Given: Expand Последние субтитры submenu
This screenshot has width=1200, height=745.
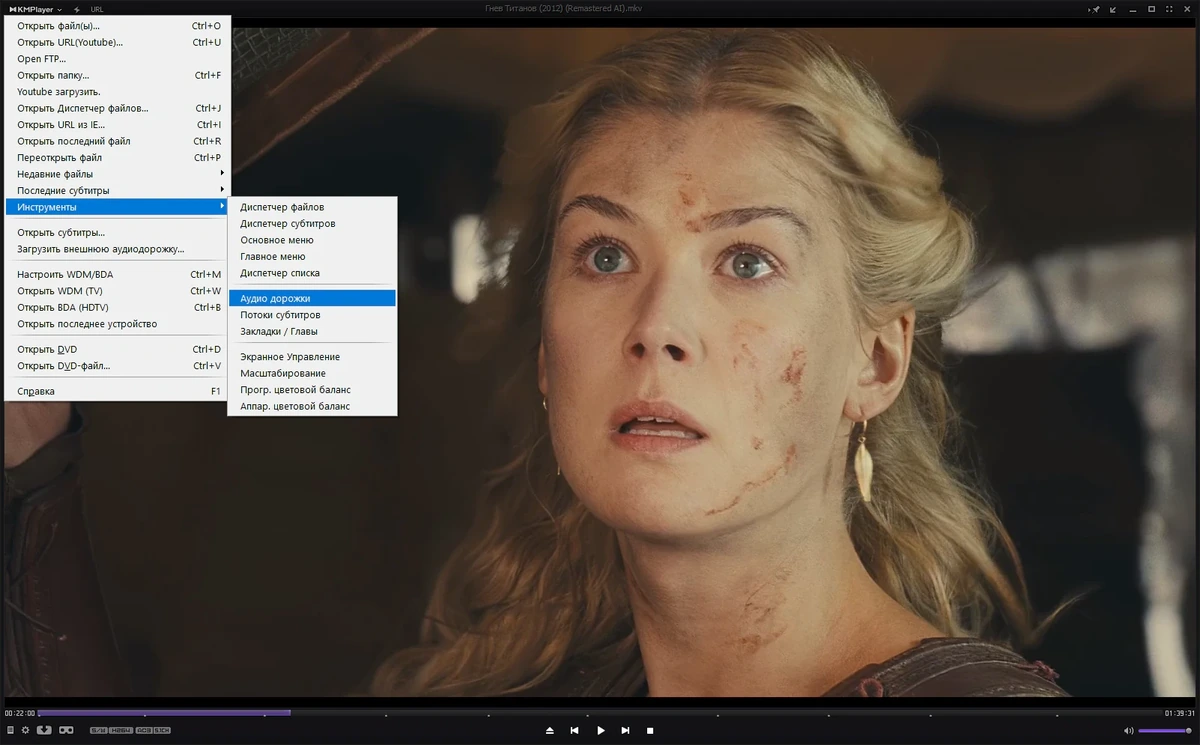Looking at the screenshot, I should 118,190.
